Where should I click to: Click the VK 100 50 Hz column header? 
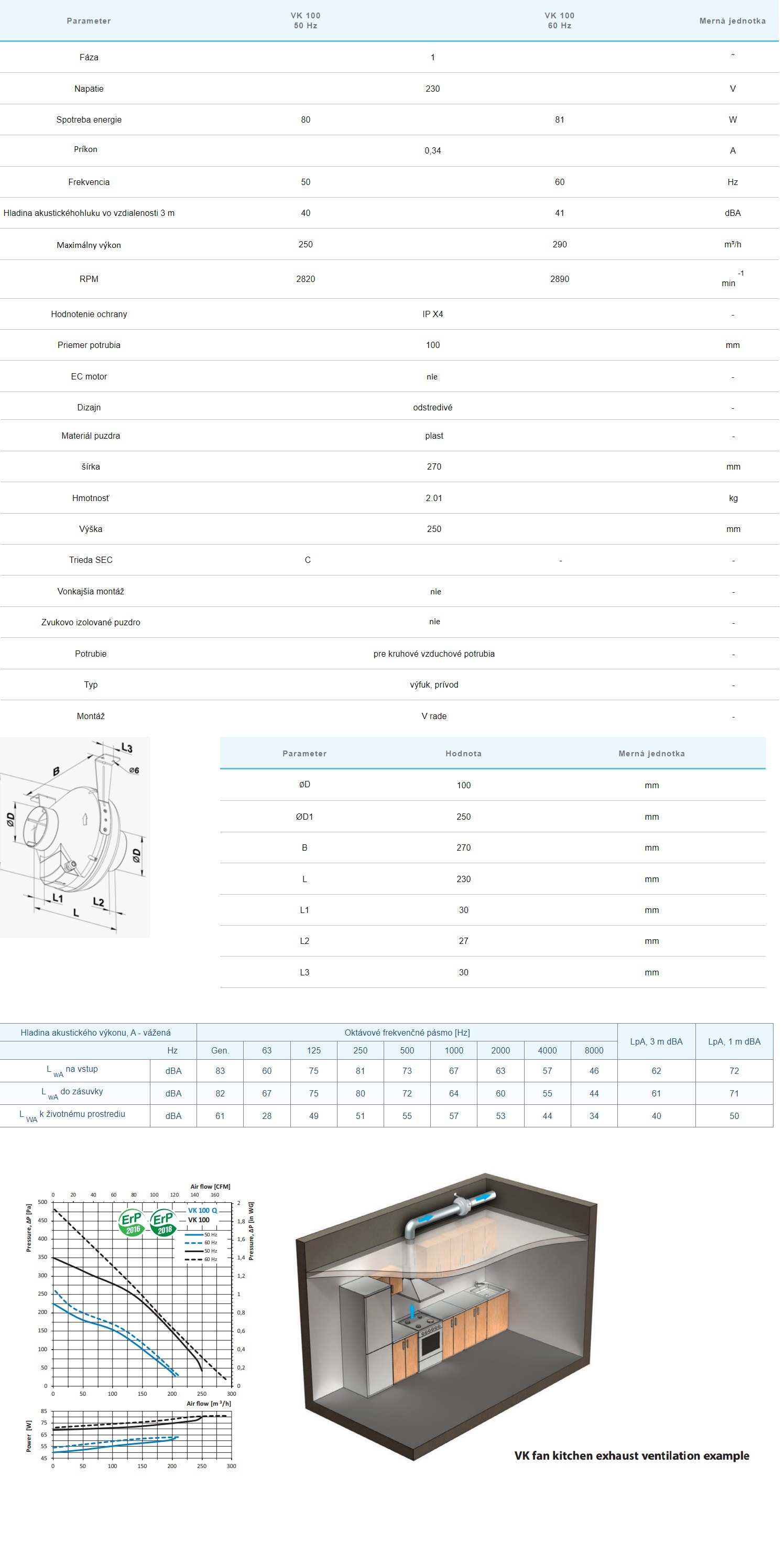pos(306,20)
